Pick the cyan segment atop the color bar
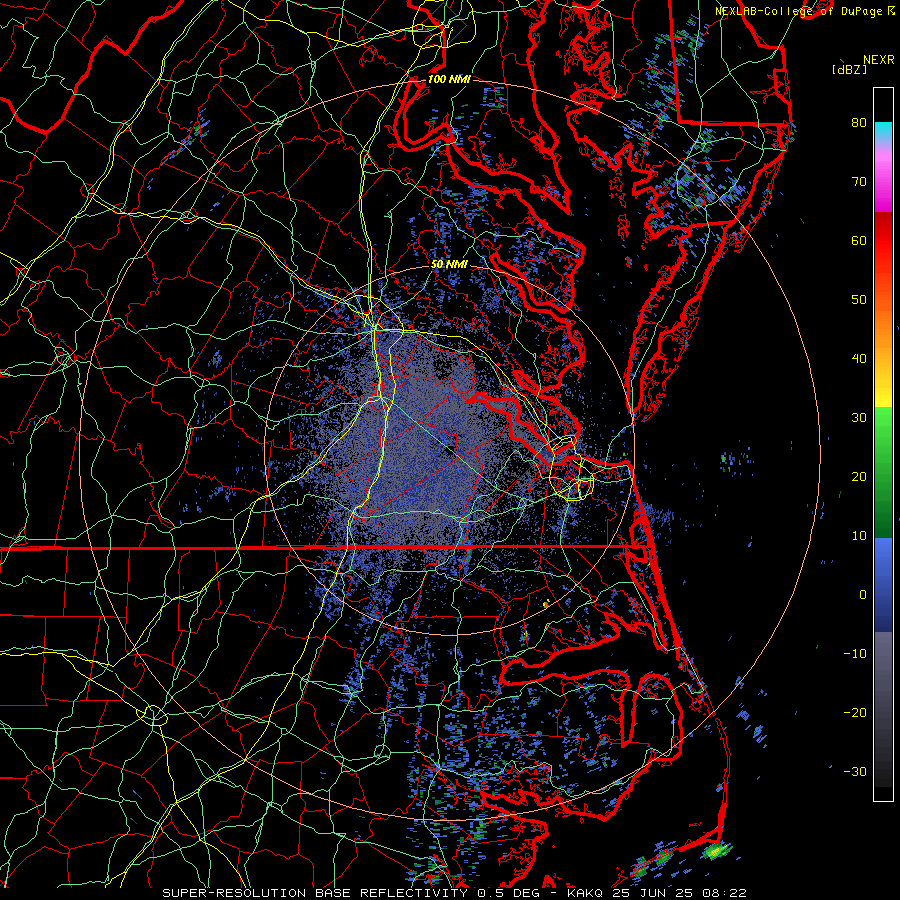This screenshot has height=900, width=900. (883, 131)
